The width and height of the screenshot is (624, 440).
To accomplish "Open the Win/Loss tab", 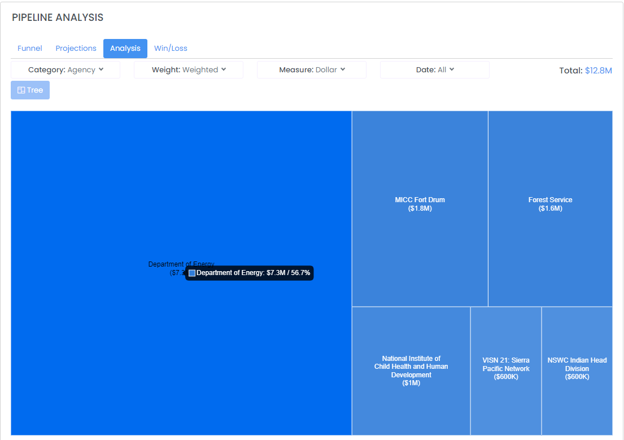I will (x=170, y=48).
